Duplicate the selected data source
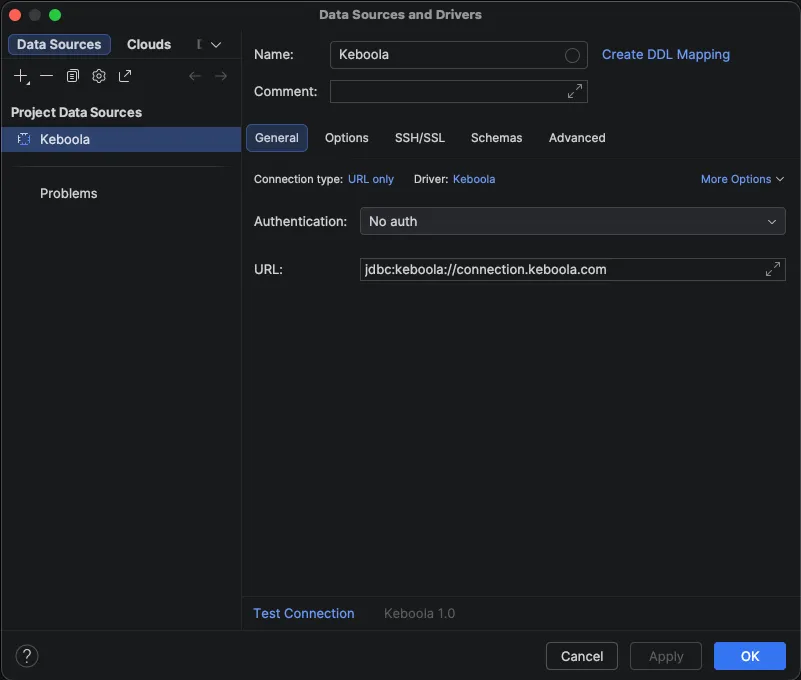Viewport: 801px width, 680px height. 73,76
